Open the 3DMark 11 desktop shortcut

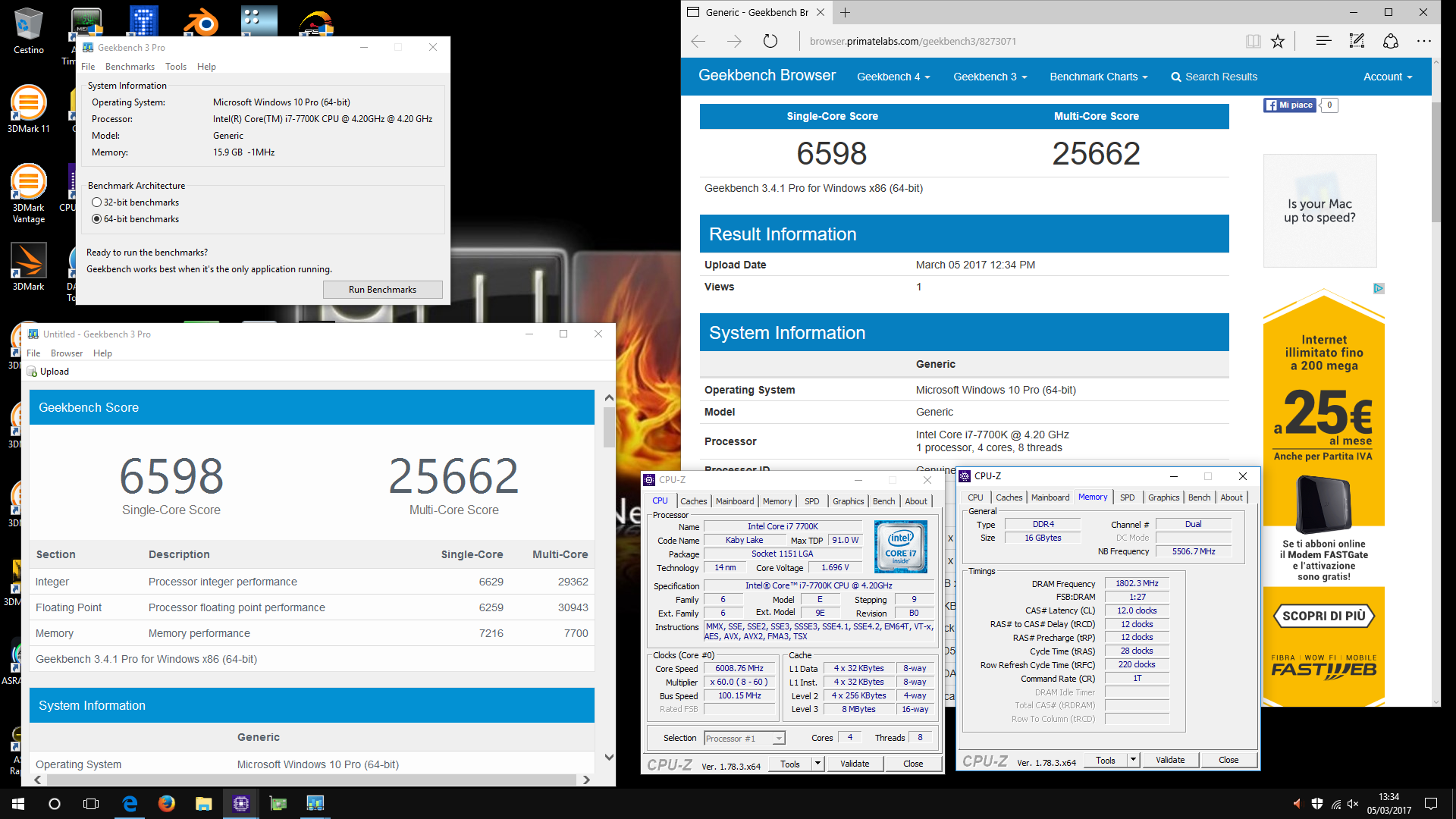[x=29, y=109]
